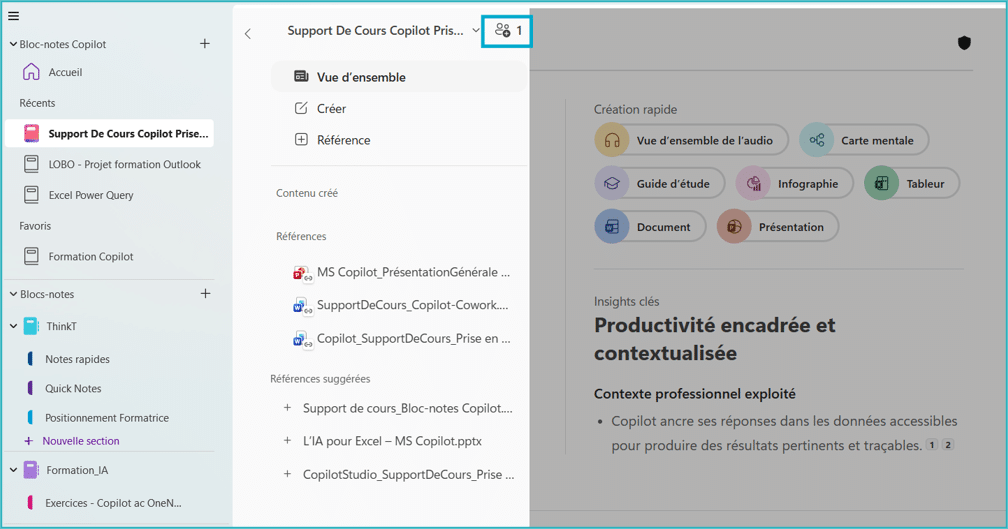Create Vue d'ensemble de l'audio
This screenshot has height=529, width=1008.
point(691,141)
